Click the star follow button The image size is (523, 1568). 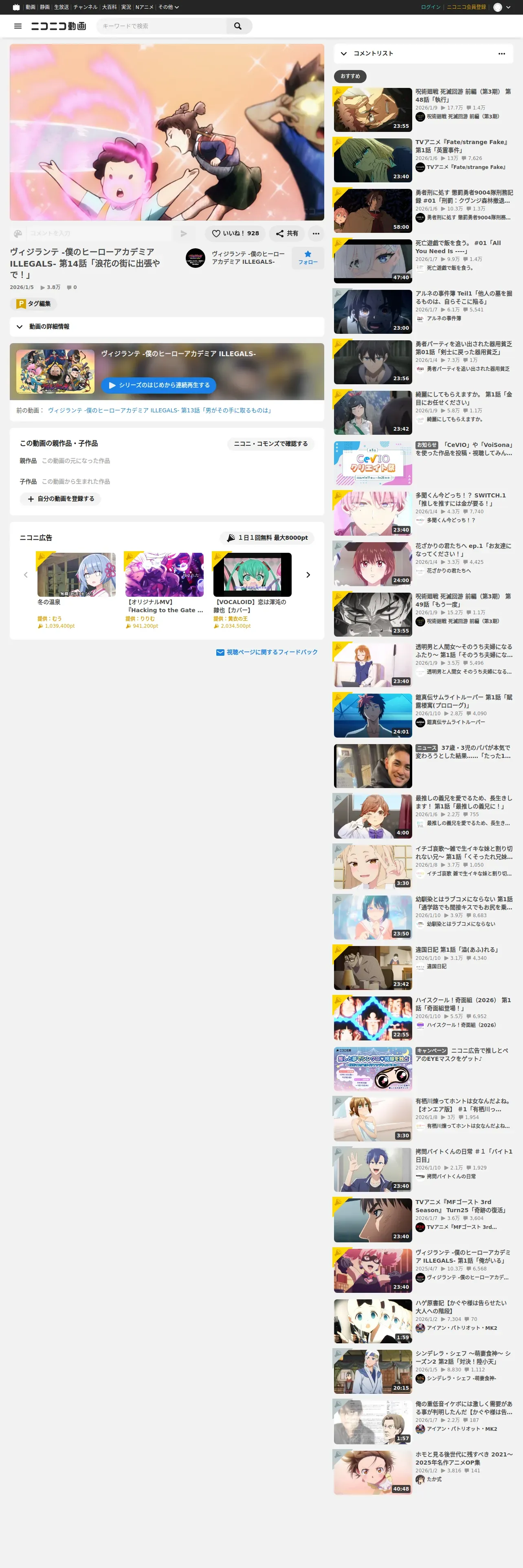(308, 258)
